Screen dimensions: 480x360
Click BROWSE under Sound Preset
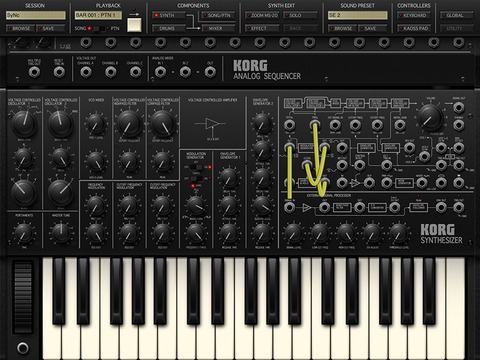[x=342, y=28]
